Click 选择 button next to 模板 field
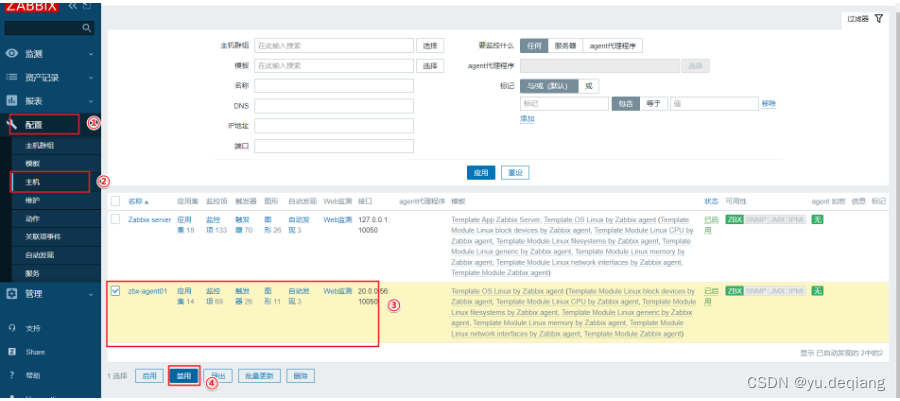This screenshot has height=401, width=900. click(x=430, y=66)
